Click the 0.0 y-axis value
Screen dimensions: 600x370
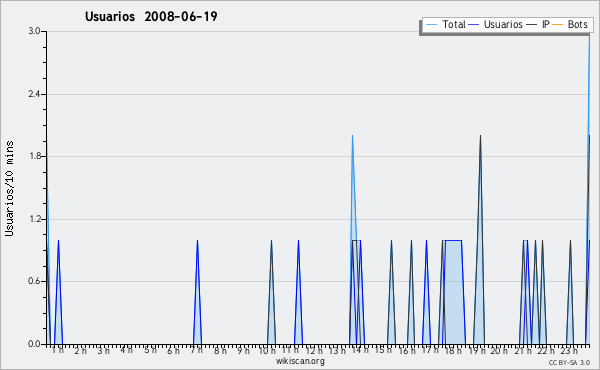pos(34,344)
